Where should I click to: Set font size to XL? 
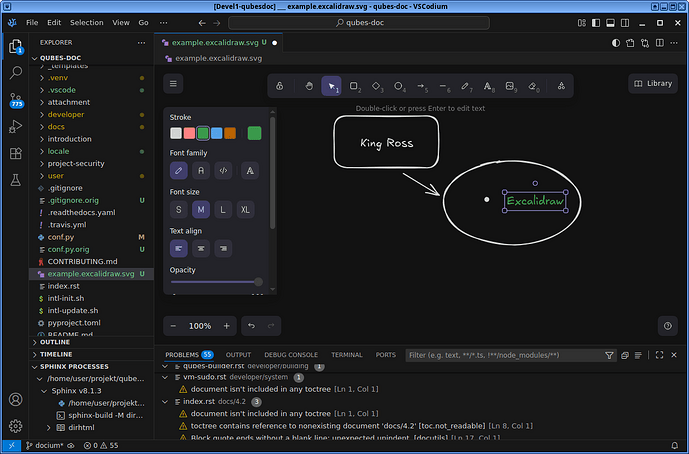(x=245, y=209)
